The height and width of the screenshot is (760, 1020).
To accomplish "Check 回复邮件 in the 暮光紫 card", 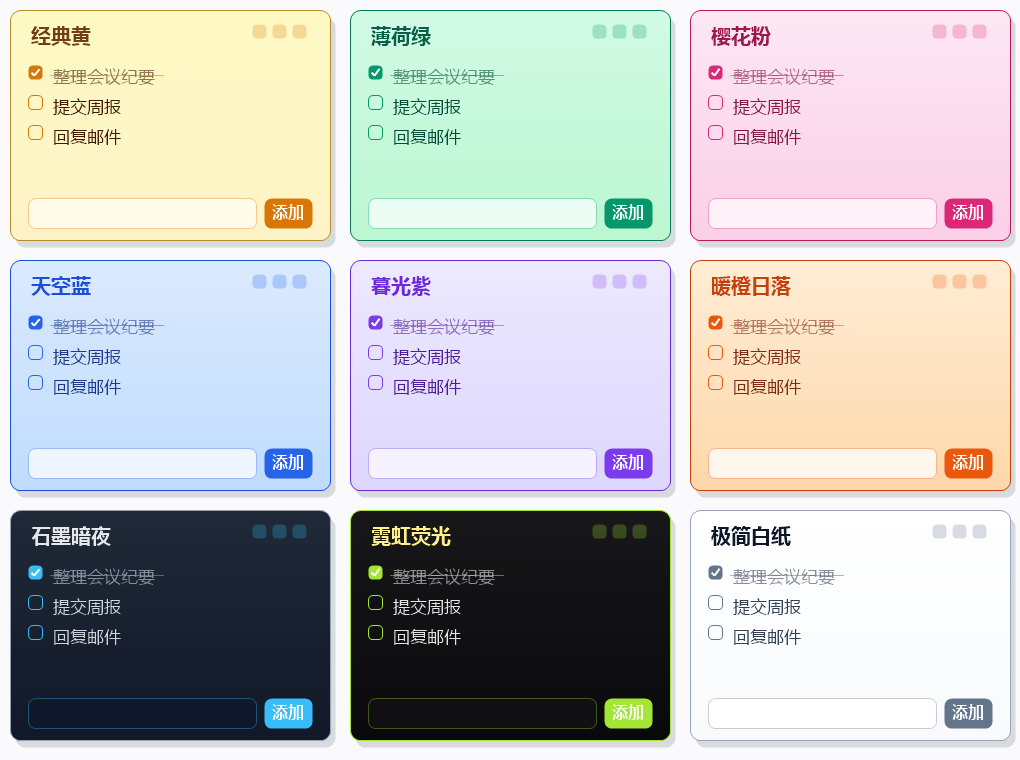I will point(375,383).
